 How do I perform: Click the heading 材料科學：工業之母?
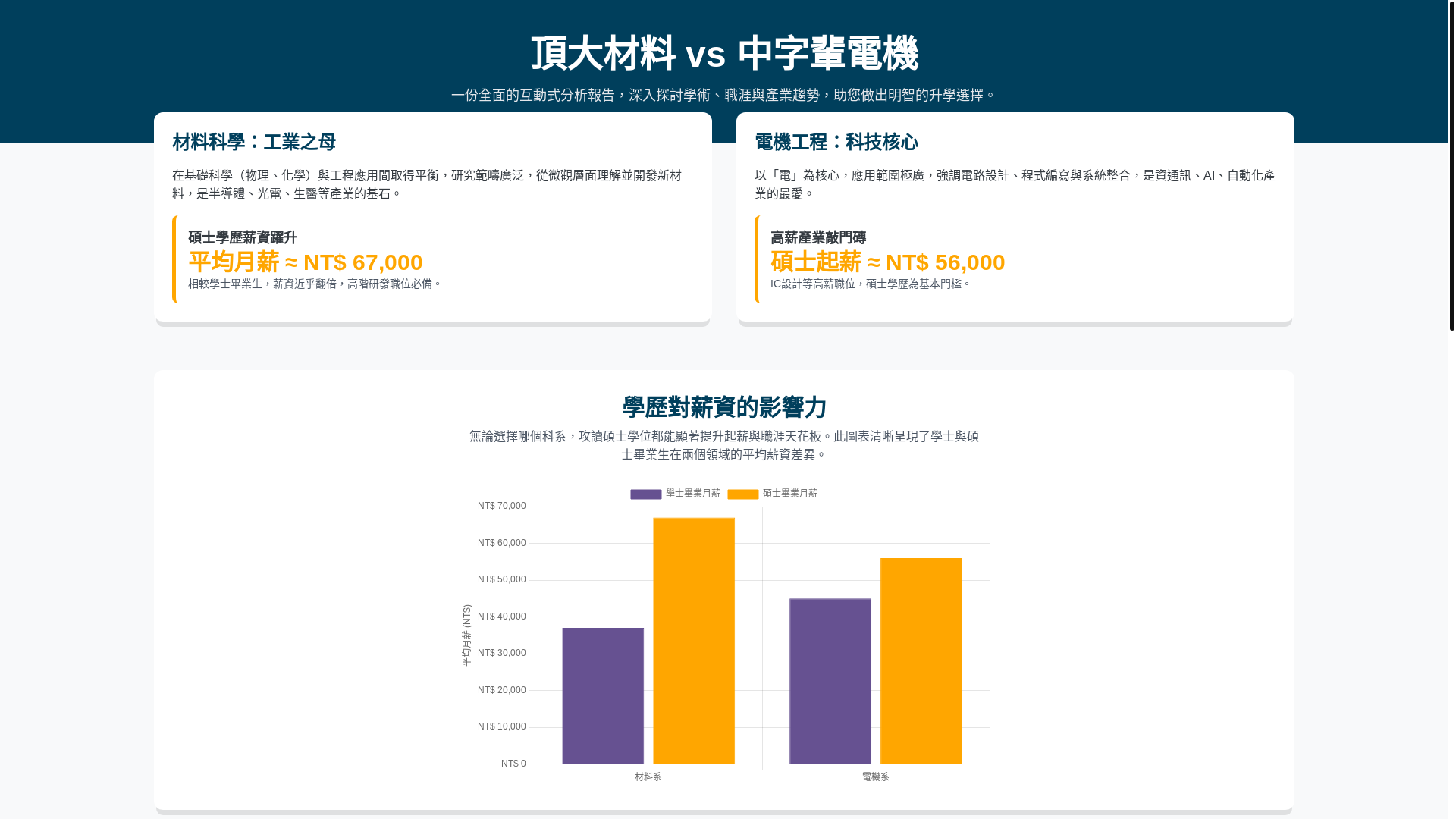point(254,142)
